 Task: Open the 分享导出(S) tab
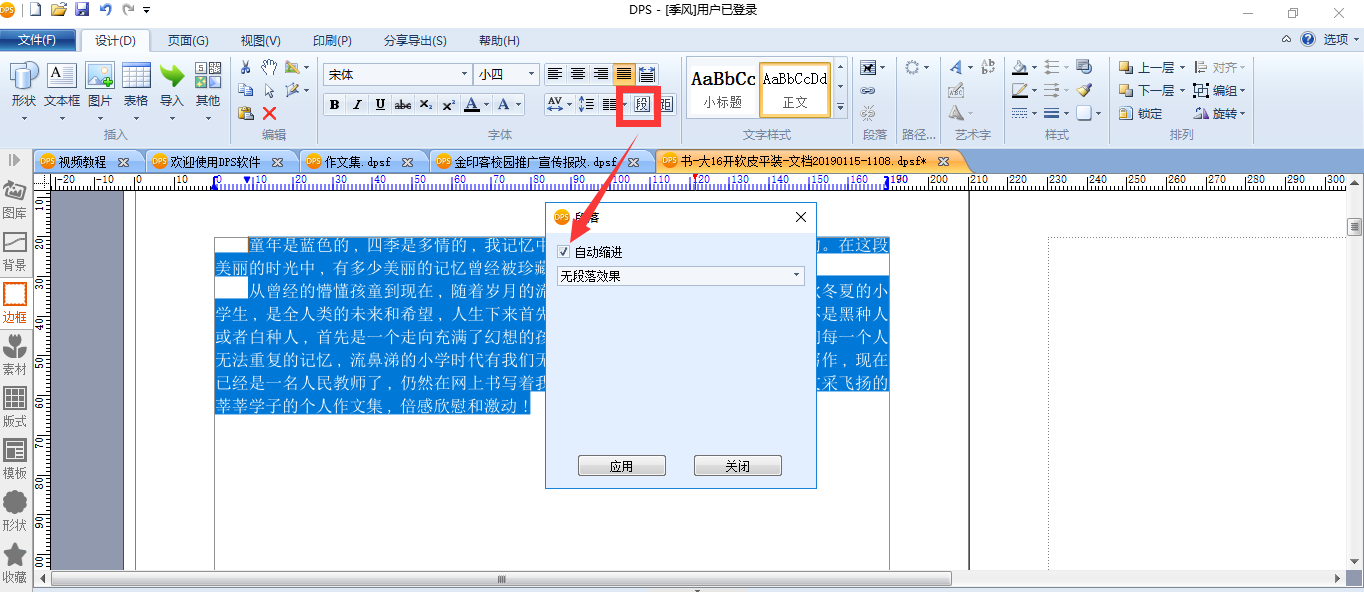coord(415,41)
